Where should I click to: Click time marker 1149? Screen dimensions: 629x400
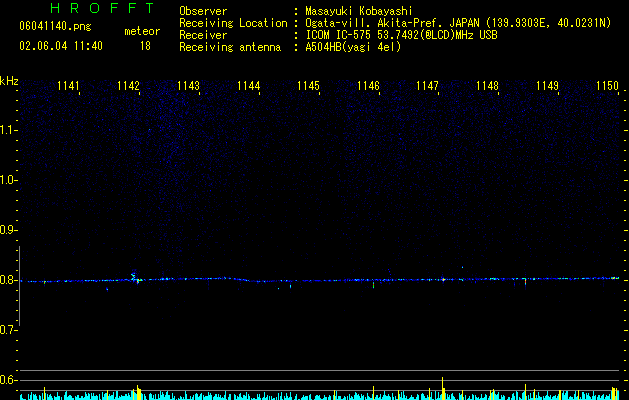pos(548,86)
